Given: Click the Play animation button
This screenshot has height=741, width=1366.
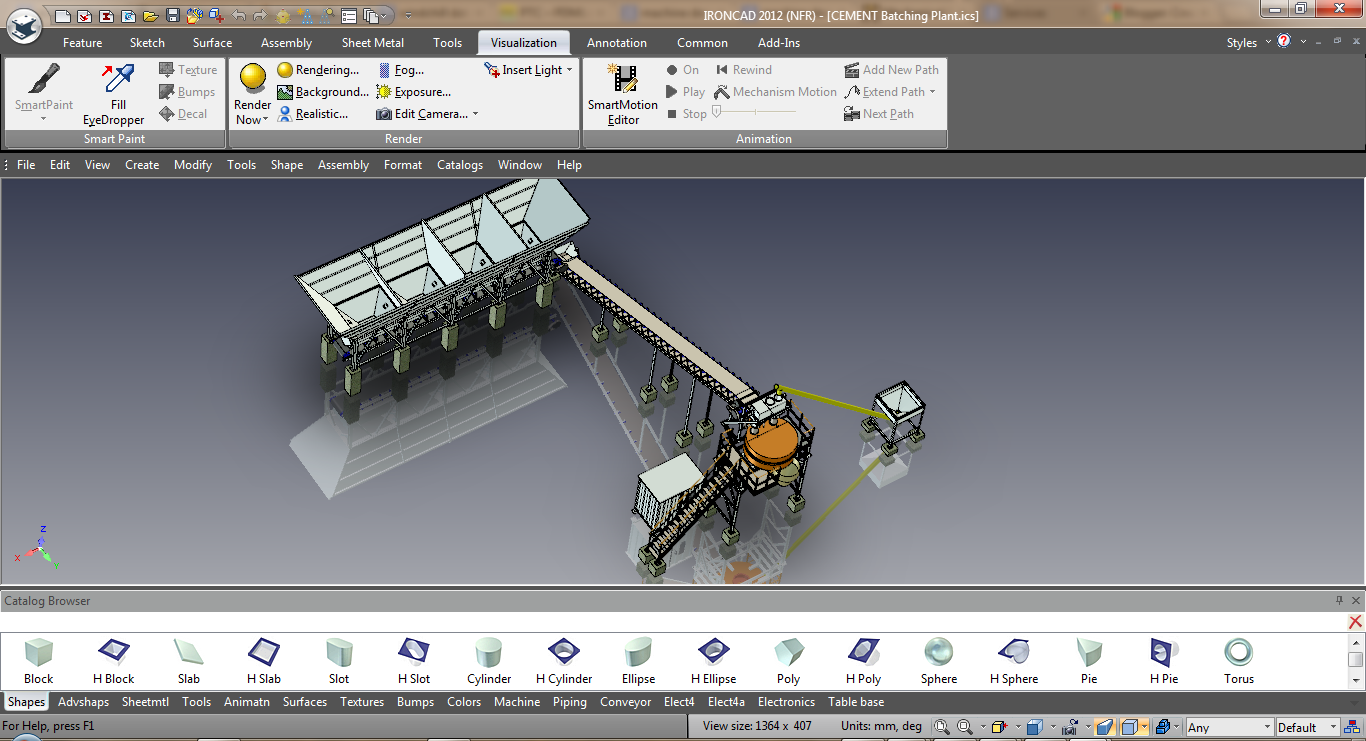Looking at the screenshot, I should (685, 91).
